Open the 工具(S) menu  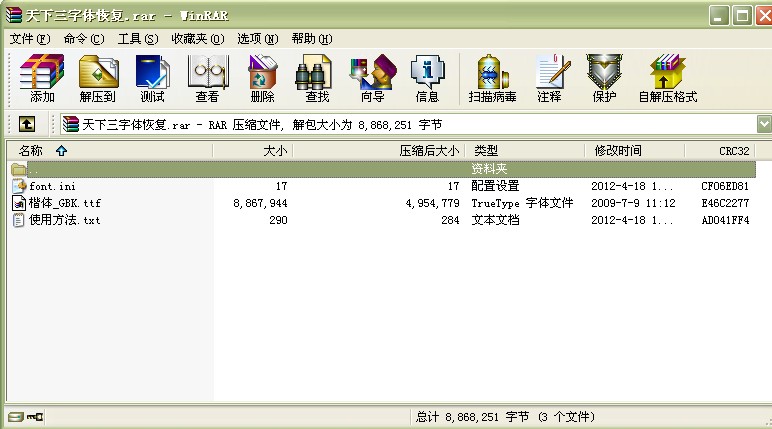[x=138, y=38]
